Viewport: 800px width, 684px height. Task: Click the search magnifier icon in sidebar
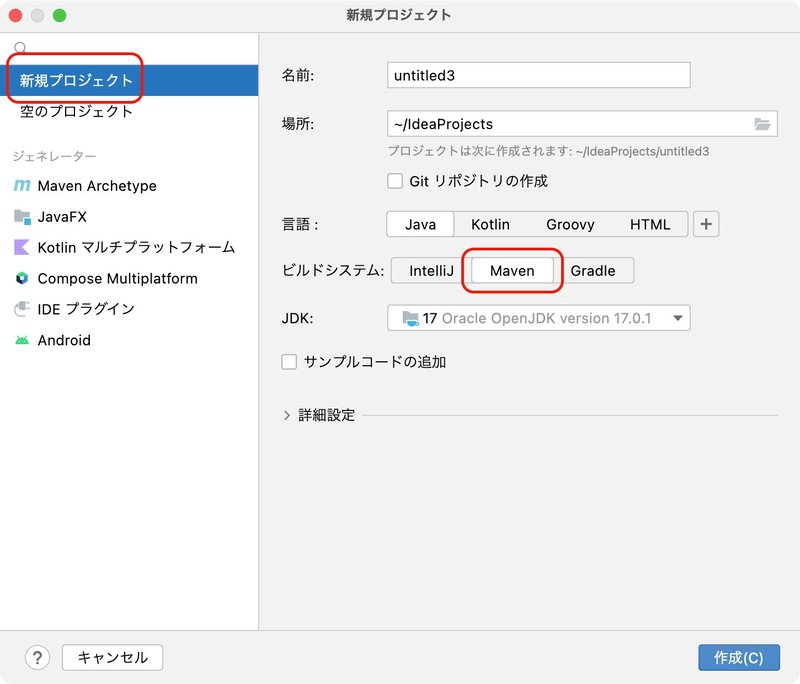tap(20, 47)
